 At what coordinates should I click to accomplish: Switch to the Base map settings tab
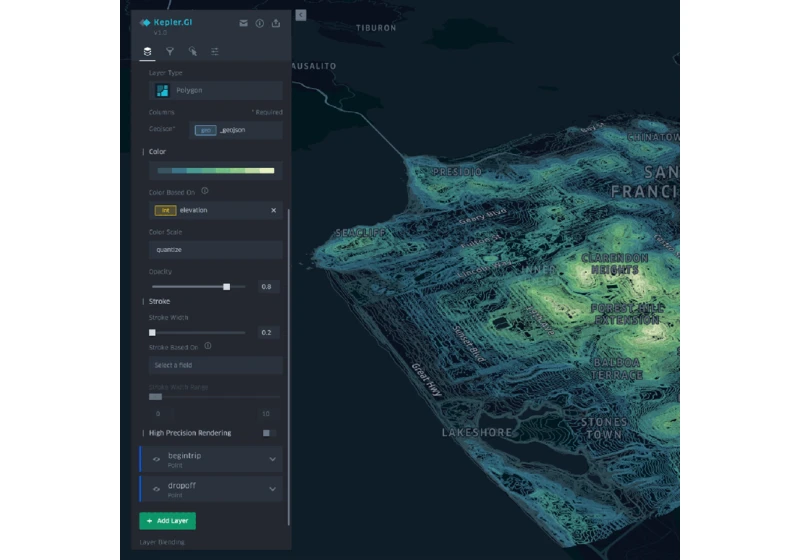point(215,51)
